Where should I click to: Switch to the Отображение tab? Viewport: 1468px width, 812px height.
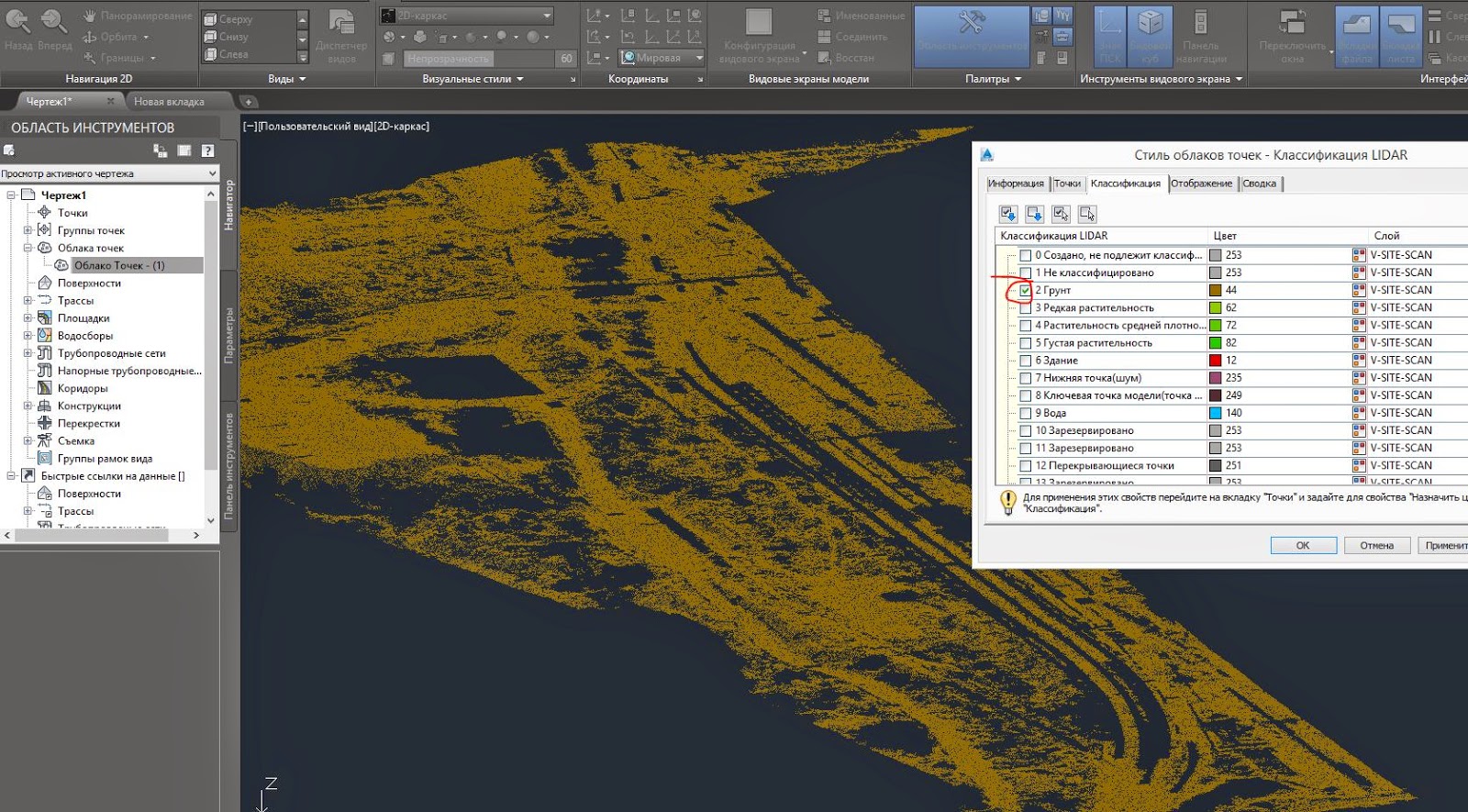tap(1201, 184)
